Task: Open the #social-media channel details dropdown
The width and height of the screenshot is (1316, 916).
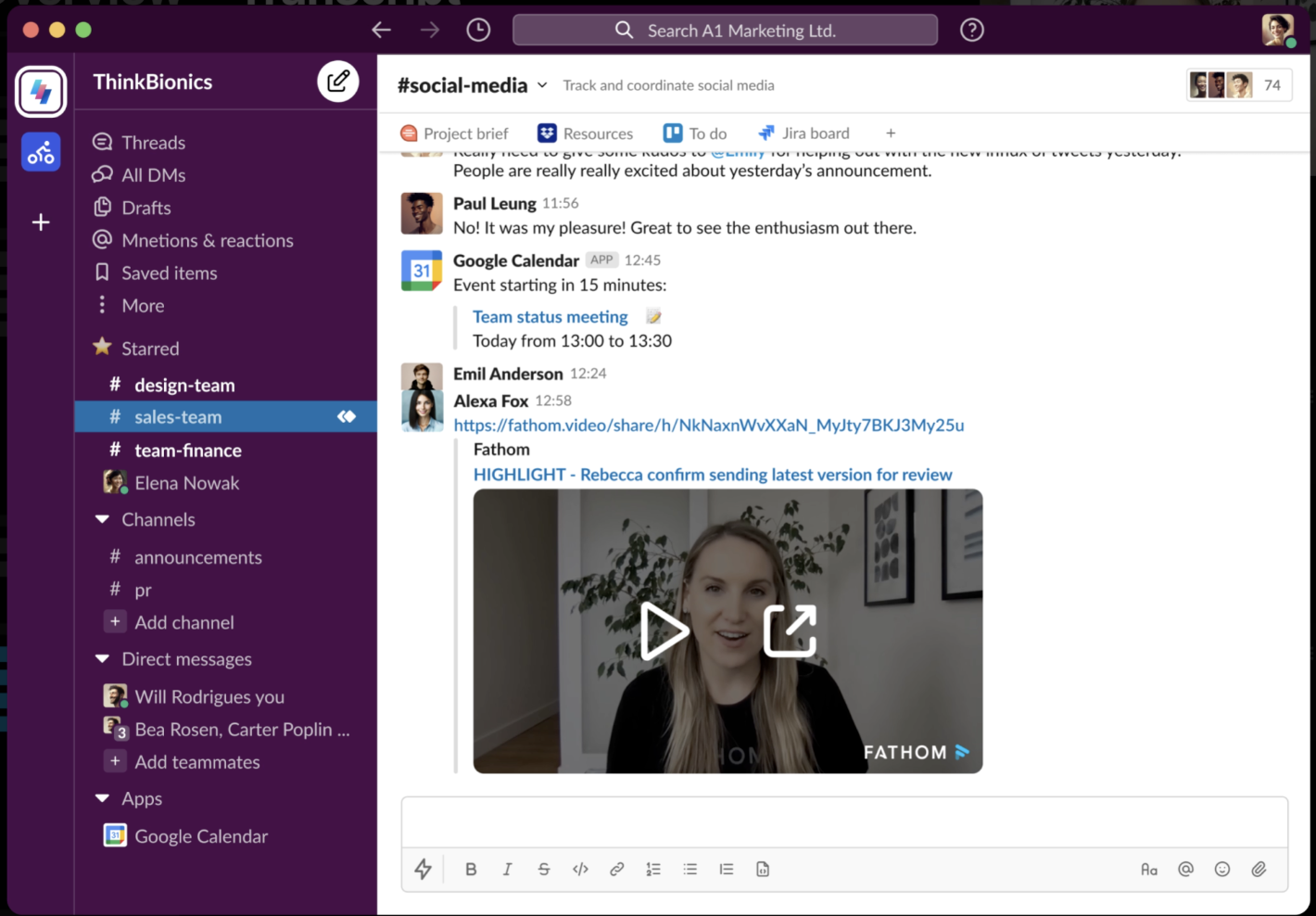Action: (x=542, y=85)
